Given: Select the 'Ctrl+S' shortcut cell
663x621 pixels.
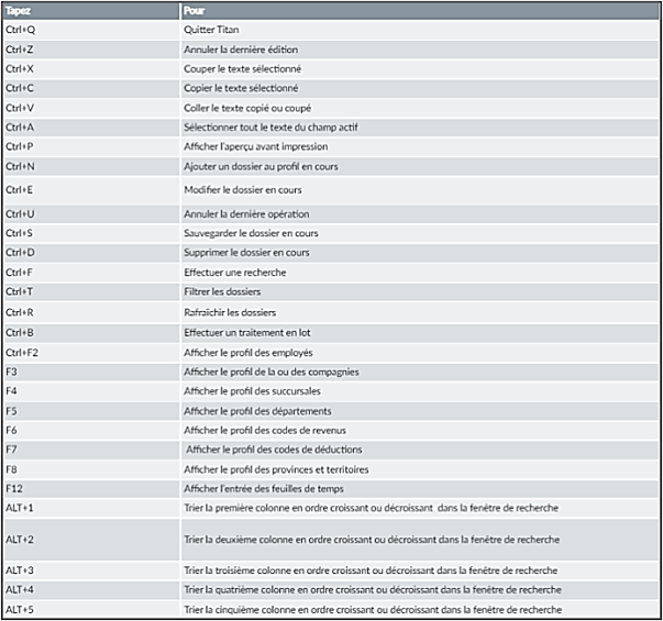Looking at the screenshot, I should pyautogui.click(x=91, y=233).
